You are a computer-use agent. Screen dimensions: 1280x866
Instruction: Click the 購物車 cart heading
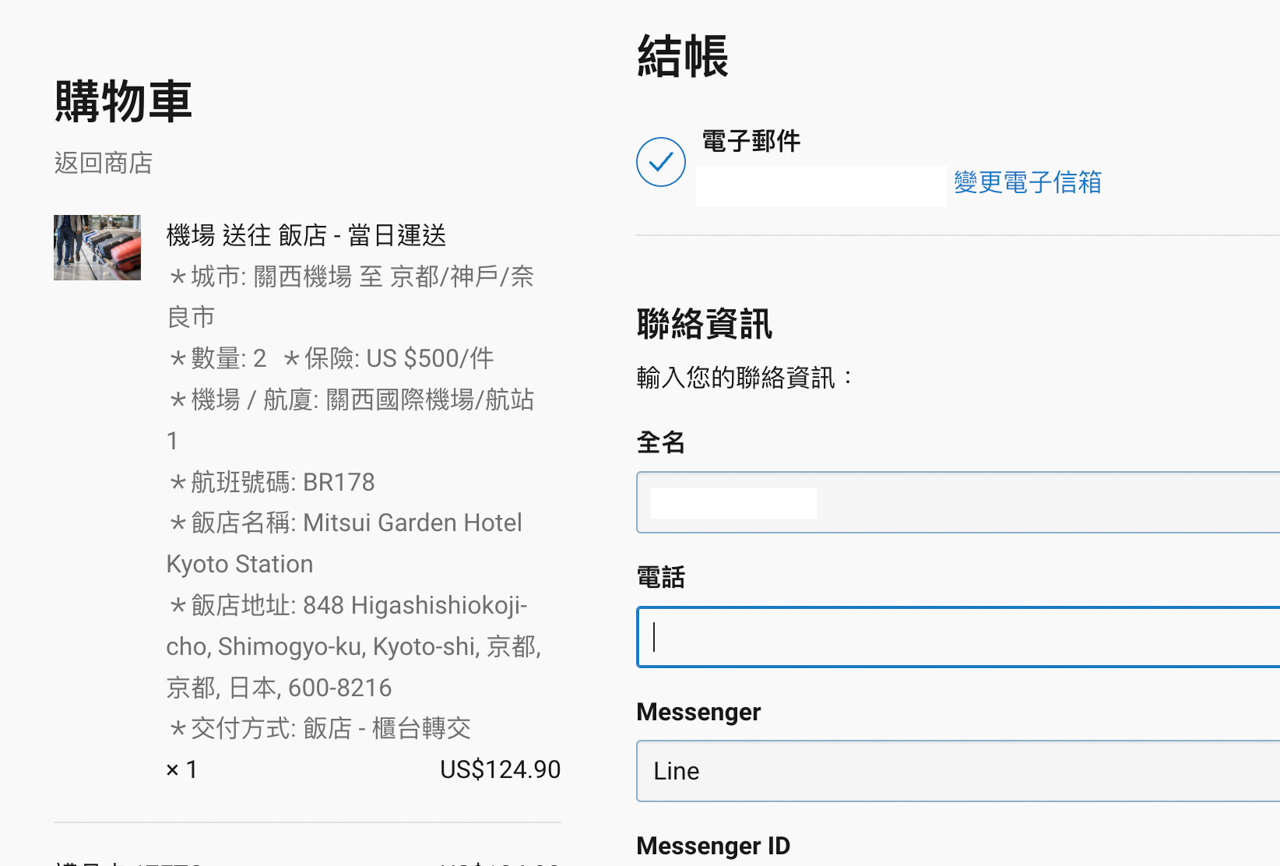[123, 101]
